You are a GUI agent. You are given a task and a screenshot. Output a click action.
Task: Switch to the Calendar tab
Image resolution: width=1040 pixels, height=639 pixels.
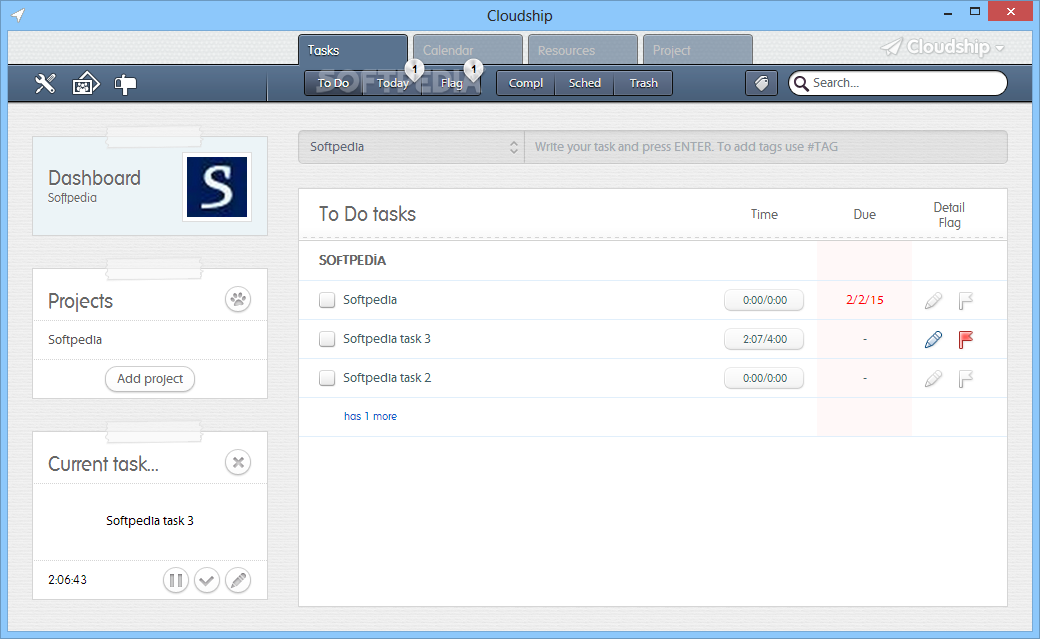(468, 50)
